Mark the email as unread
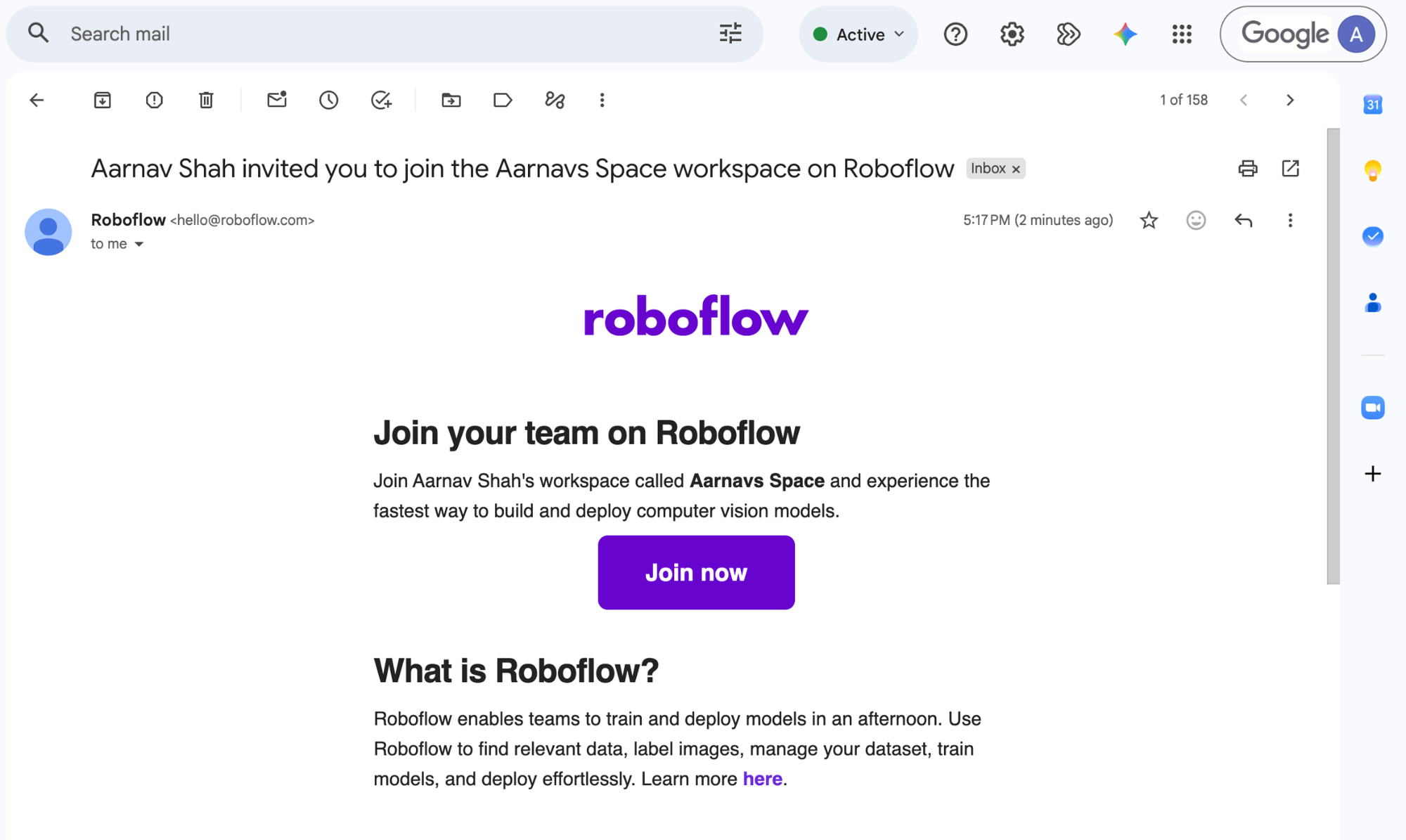 click(277, 99)
